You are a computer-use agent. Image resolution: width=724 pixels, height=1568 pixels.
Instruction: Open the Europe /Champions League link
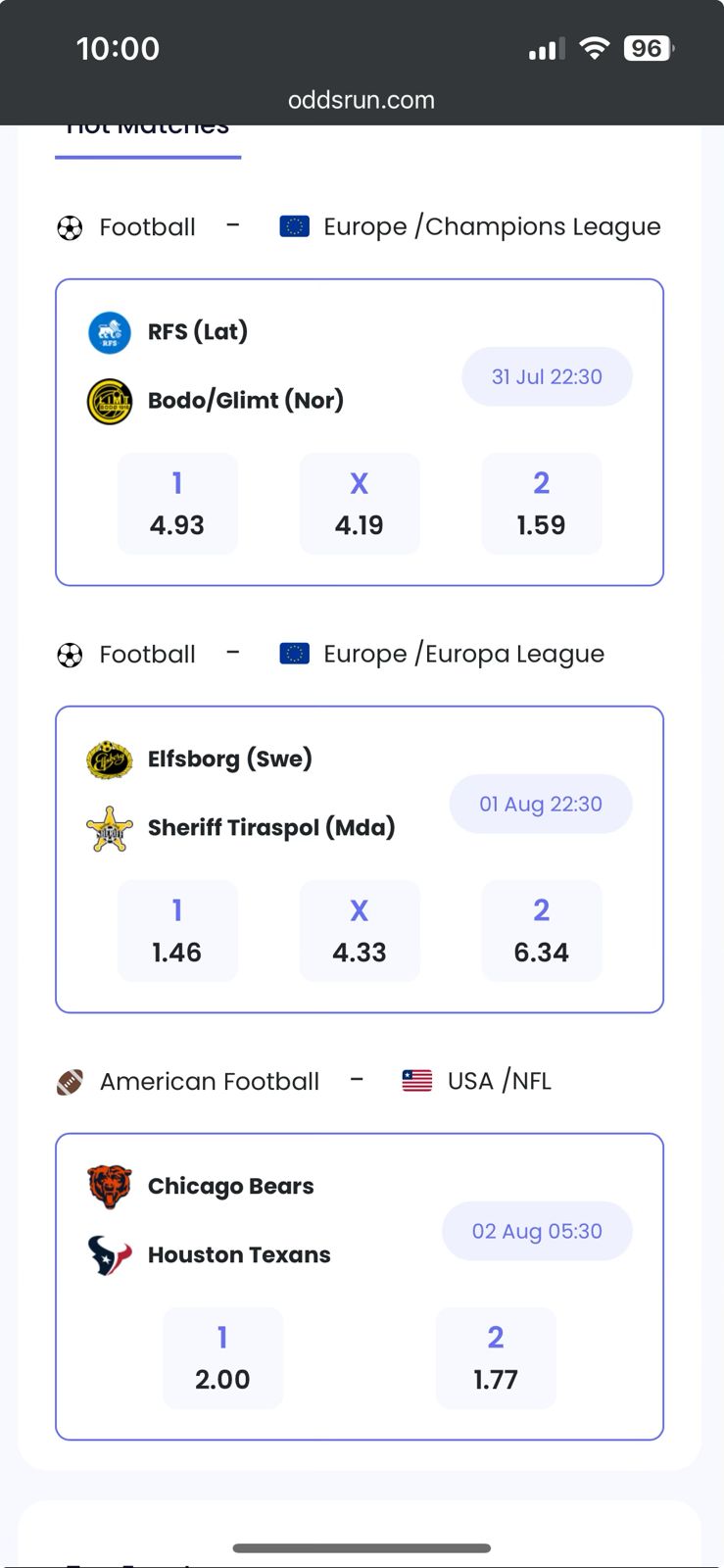492,227
